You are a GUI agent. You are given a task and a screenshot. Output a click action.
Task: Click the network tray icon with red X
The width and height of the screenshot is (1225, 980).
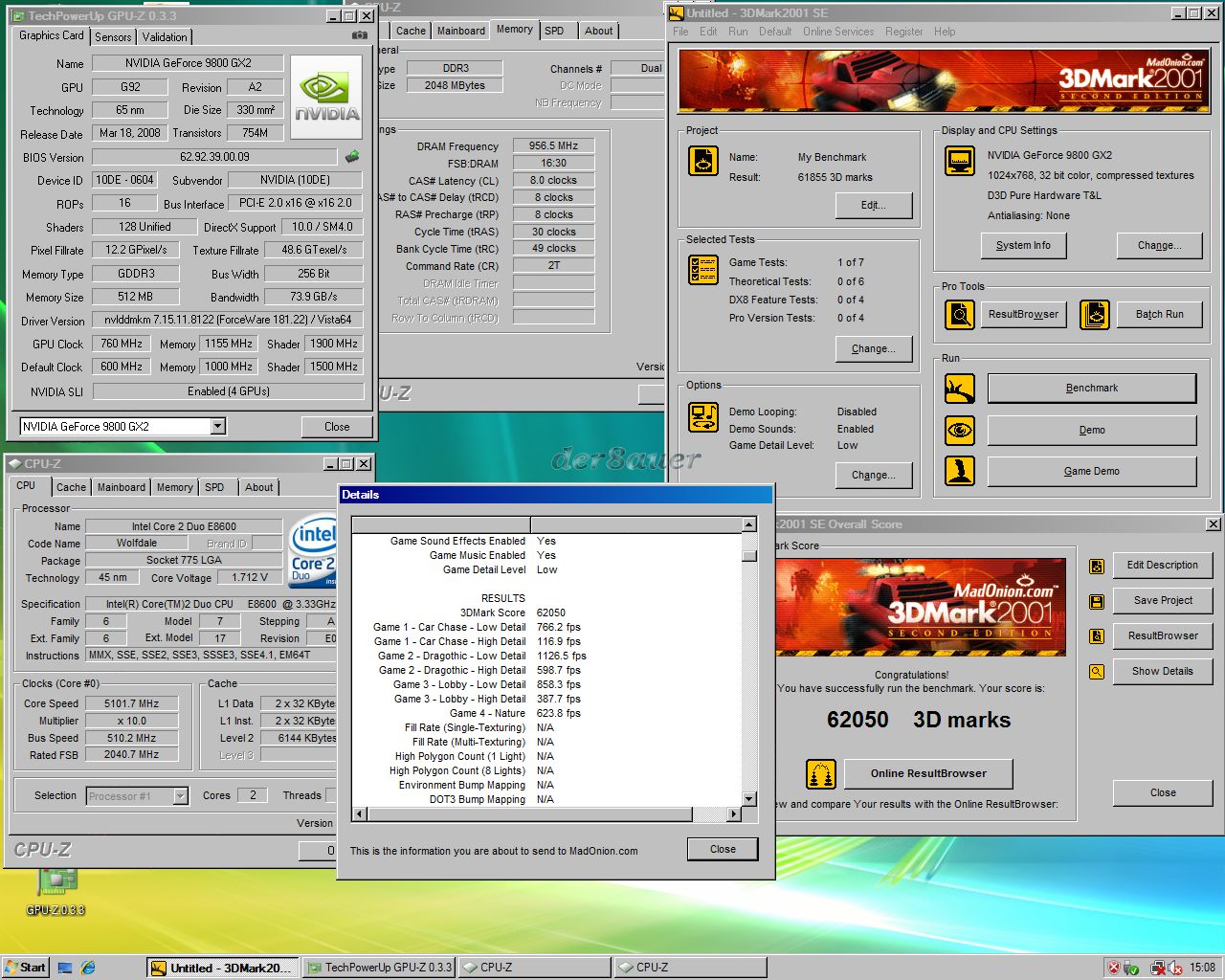pyautogui.click(x=1156, y=968)
